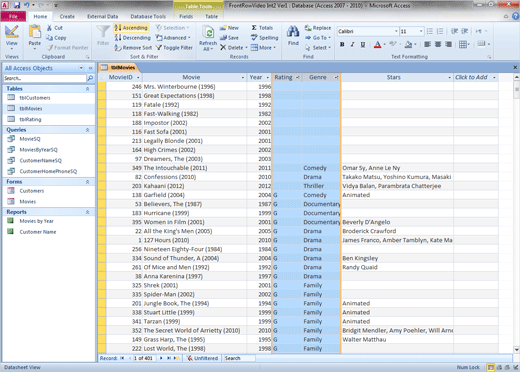Collapse the Tables group in navigation pane
Screen dimensions: 520x372
click(x=88, y=89)
